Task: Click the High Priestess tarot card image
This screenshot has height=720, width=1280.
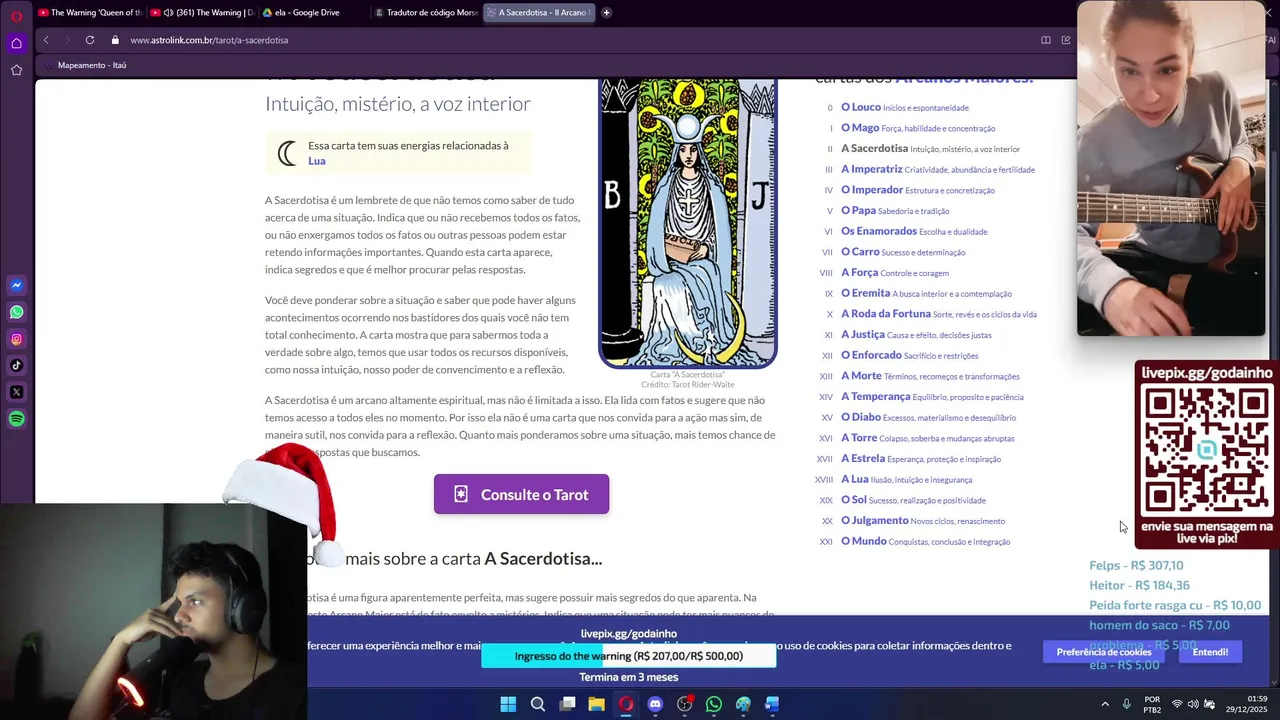Action: click(x=688, y=224)
